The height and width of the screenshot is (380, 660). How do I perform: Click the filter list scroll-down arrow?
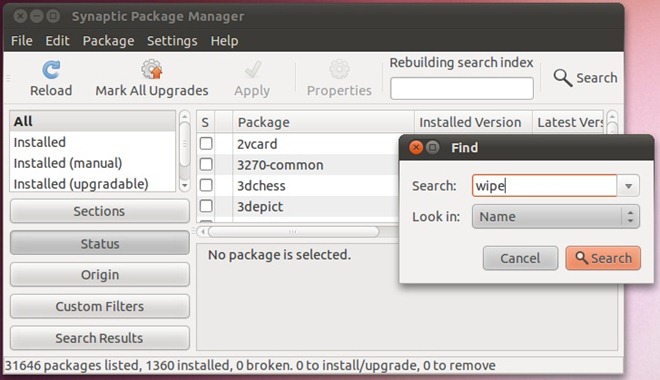tap(184, 186)
